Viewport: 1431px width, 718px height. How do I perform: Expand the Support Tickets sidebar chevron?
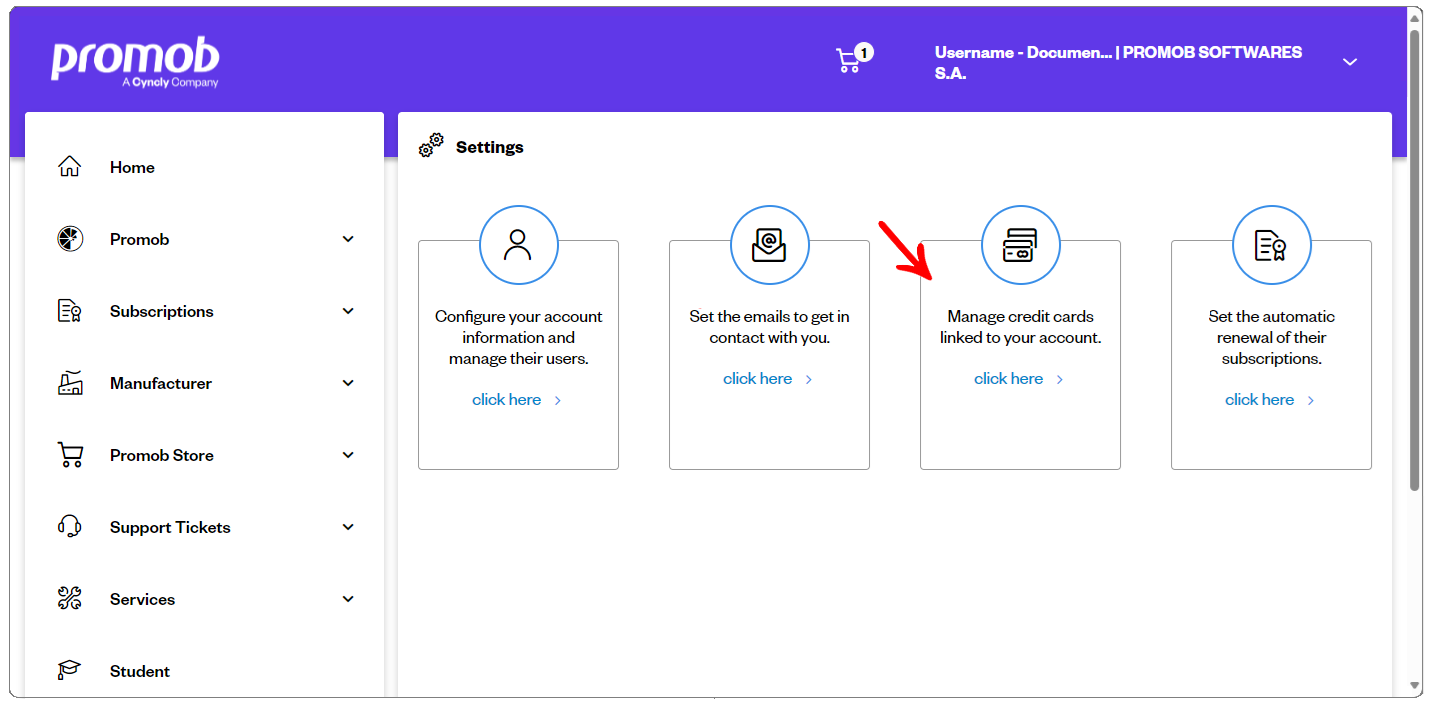click(348, 527)
